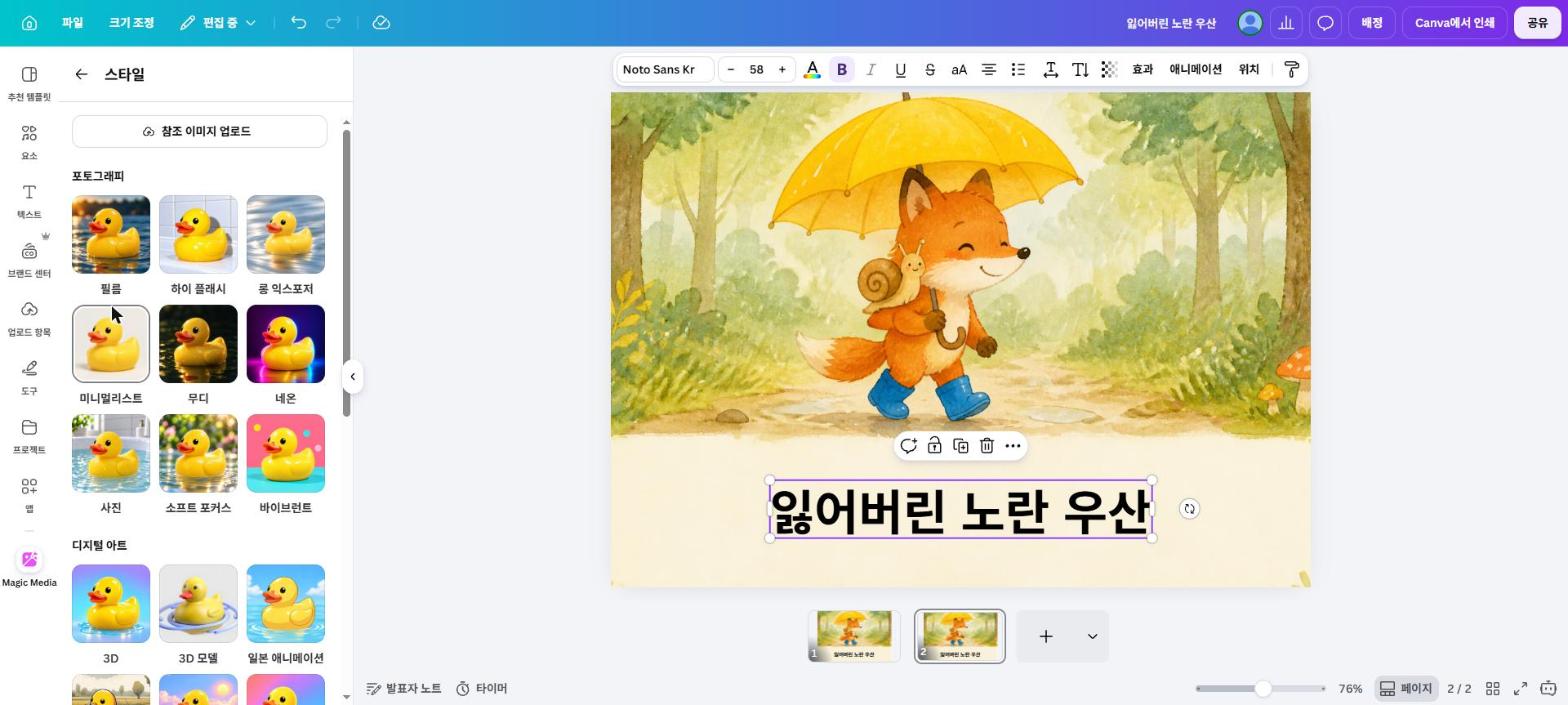Open Magic Write comment icon above text
This screenshot has height=705, width=1568.
[x=908, y=446]
